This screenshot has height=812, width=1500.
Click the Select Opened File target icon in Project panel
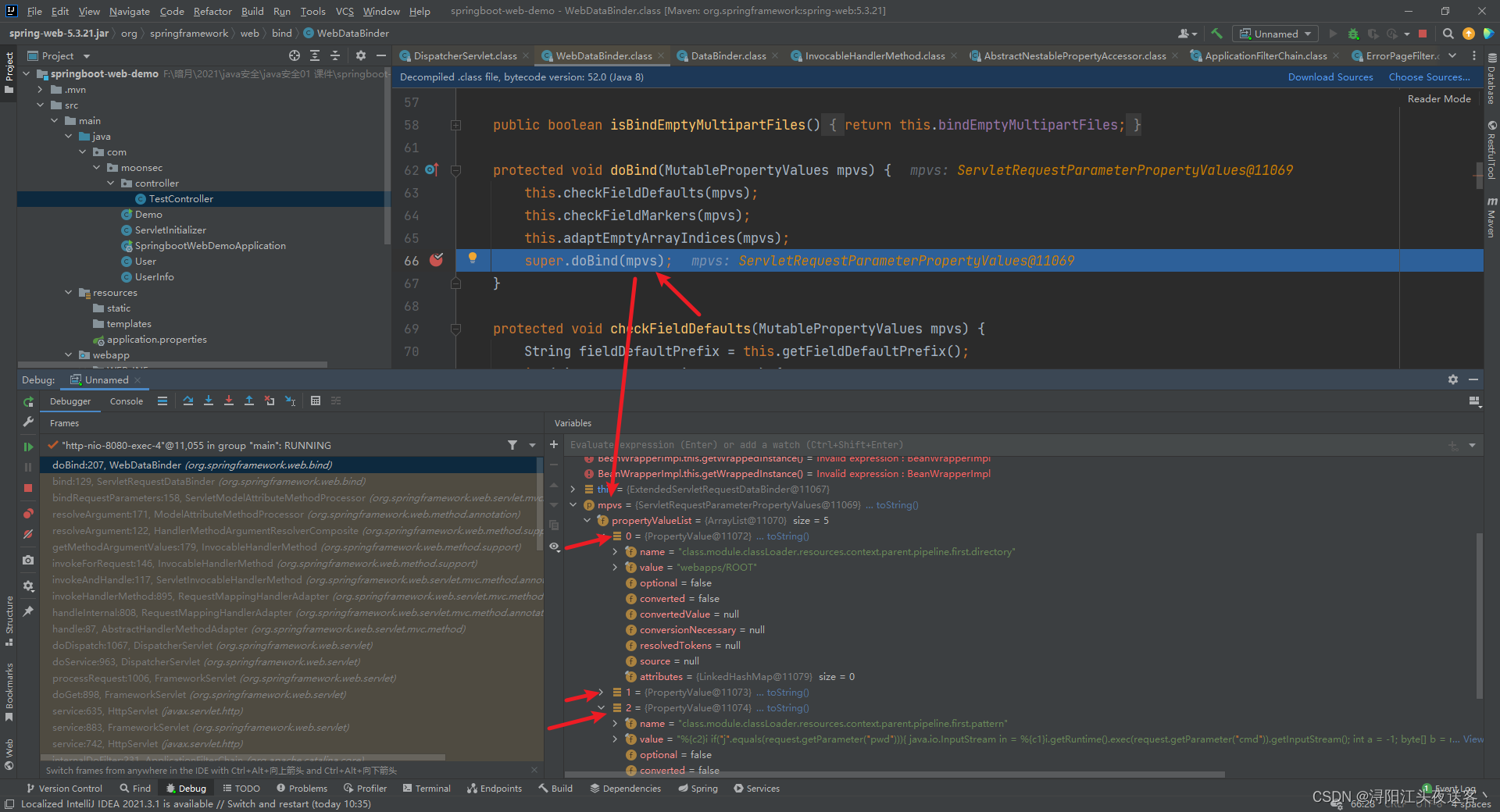coord(294,55)
